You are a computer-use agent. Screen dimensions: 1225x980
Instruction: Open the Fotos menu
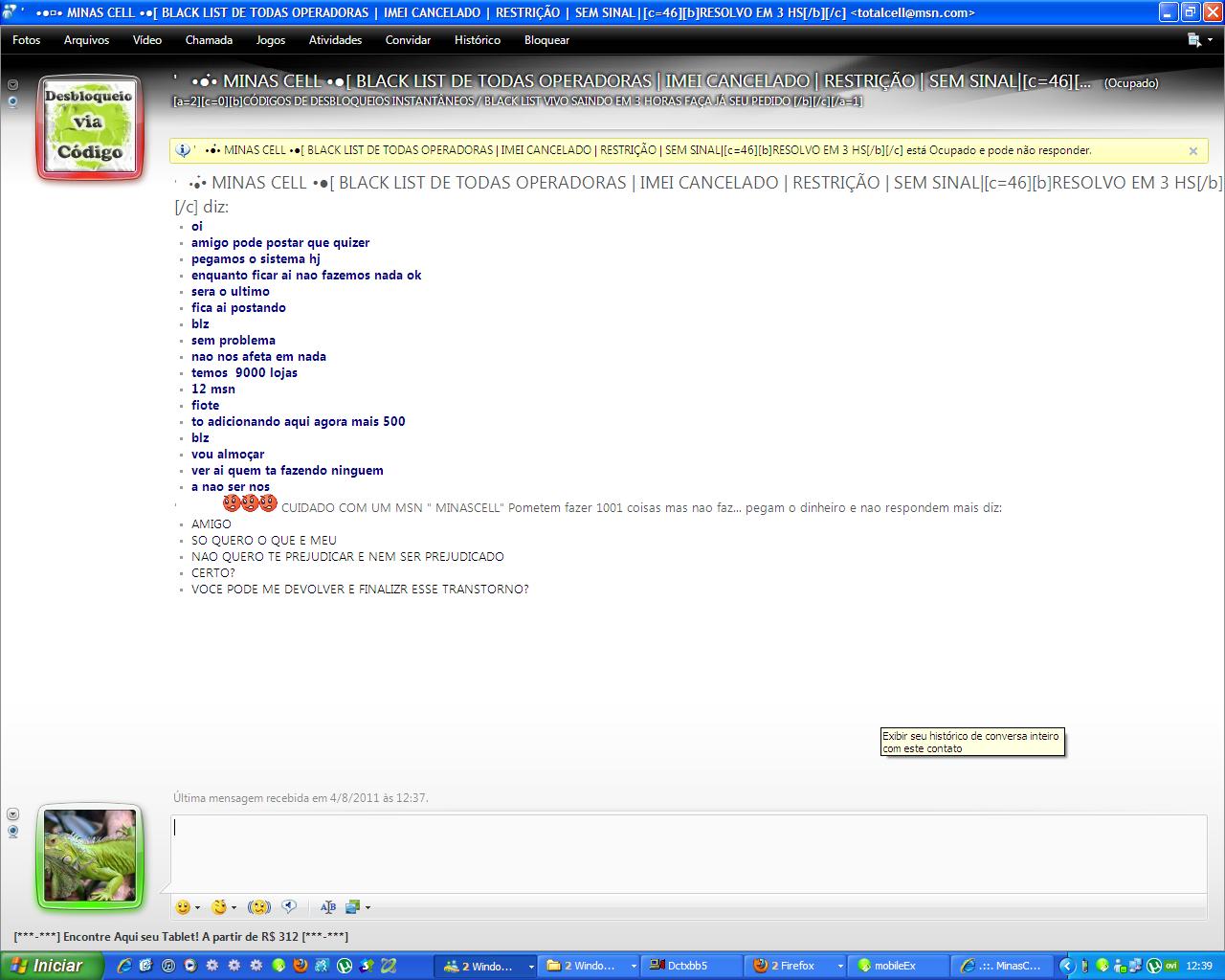tap(26, 40)
